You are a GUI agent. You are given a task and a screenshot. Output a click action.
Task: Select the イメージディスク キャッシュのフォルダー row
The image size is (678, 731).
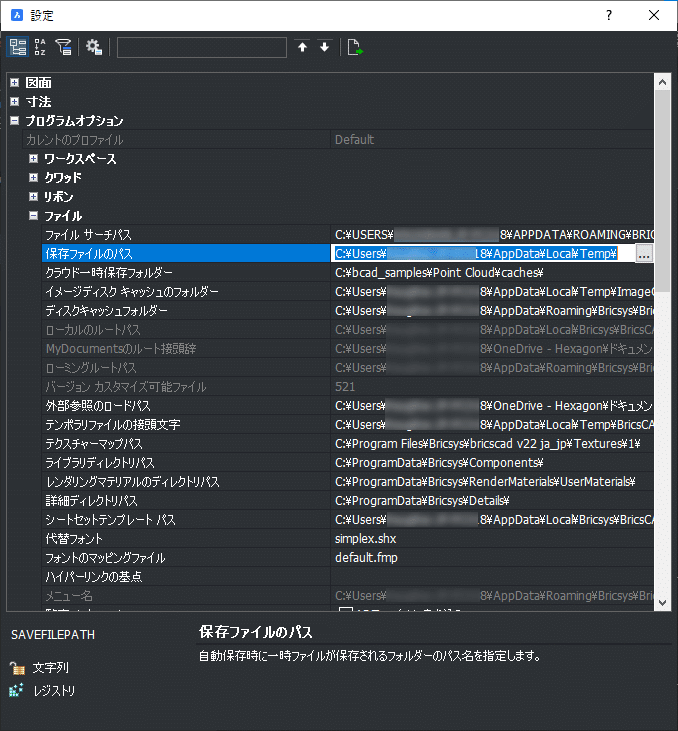coord(347,292)
